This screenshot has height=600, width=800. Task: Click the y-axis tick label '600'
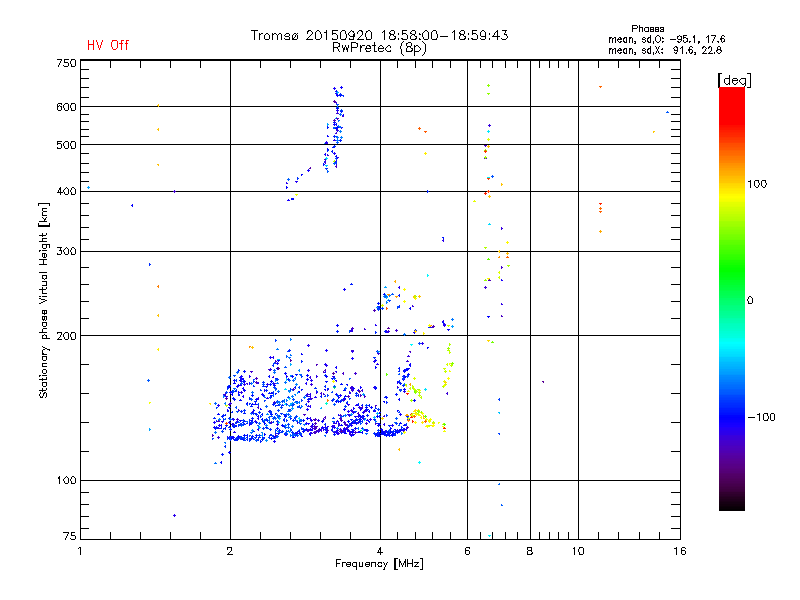pyautogui.click(x=66, y=107)
